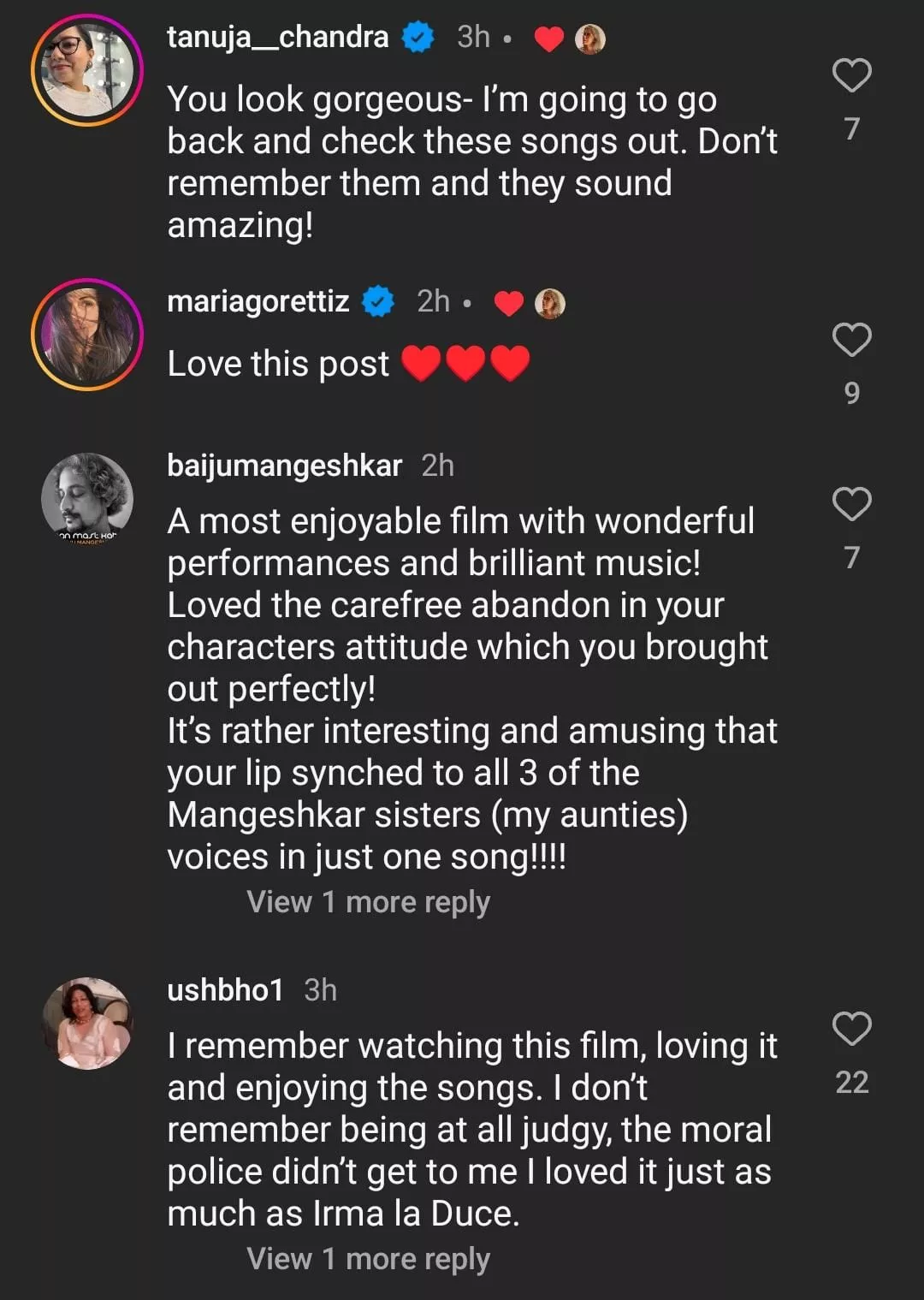Expand replies under baijumangeshkar's comment

(x=368, y=902)
